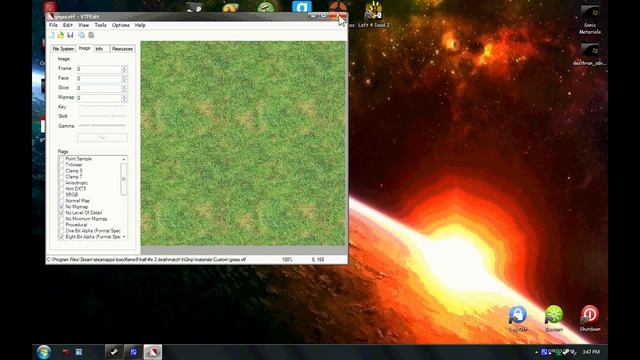Viewport: 640px width, 360px height.
Task: Click the Save disk icon in toolbar
Action: click(70, 35)
